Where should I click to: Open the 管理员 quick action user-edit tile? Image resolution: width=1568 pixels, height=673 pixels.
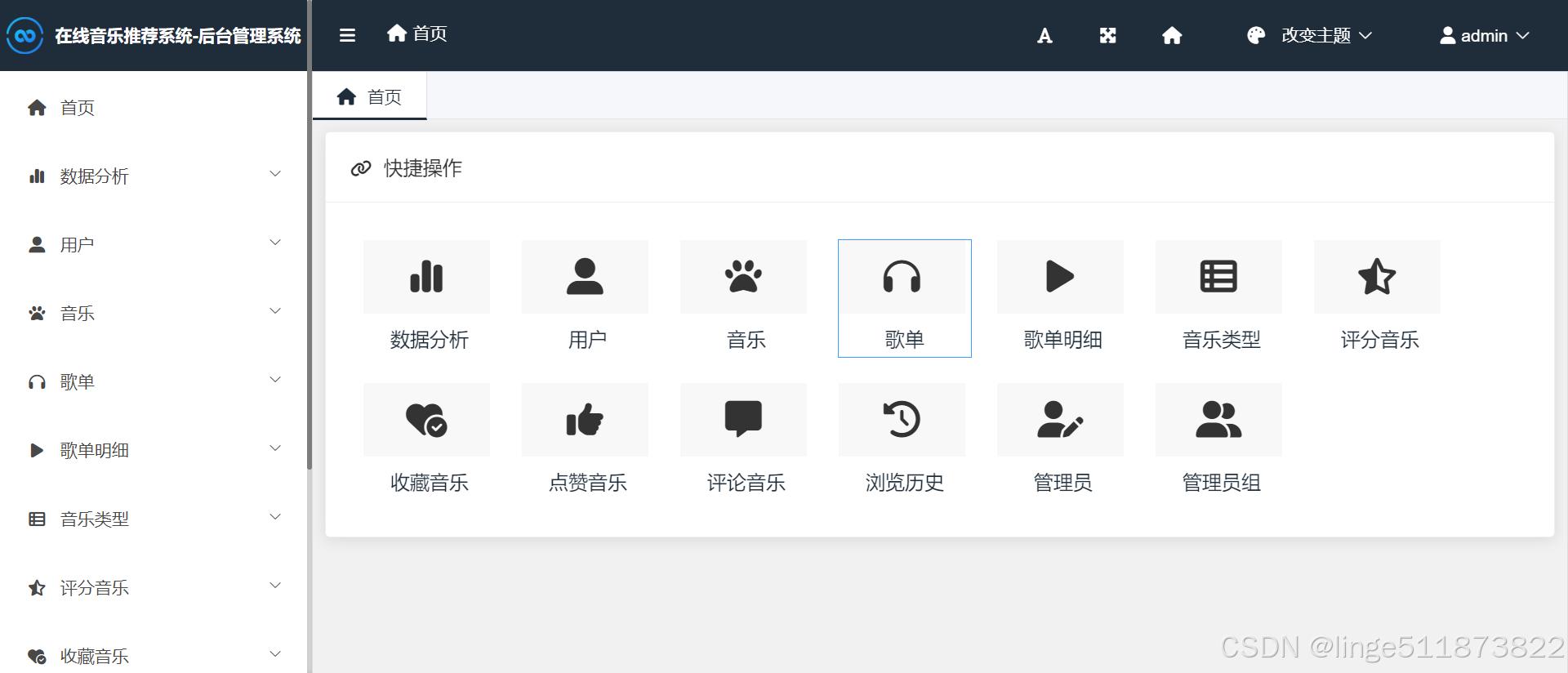[x=1060, y=419]
